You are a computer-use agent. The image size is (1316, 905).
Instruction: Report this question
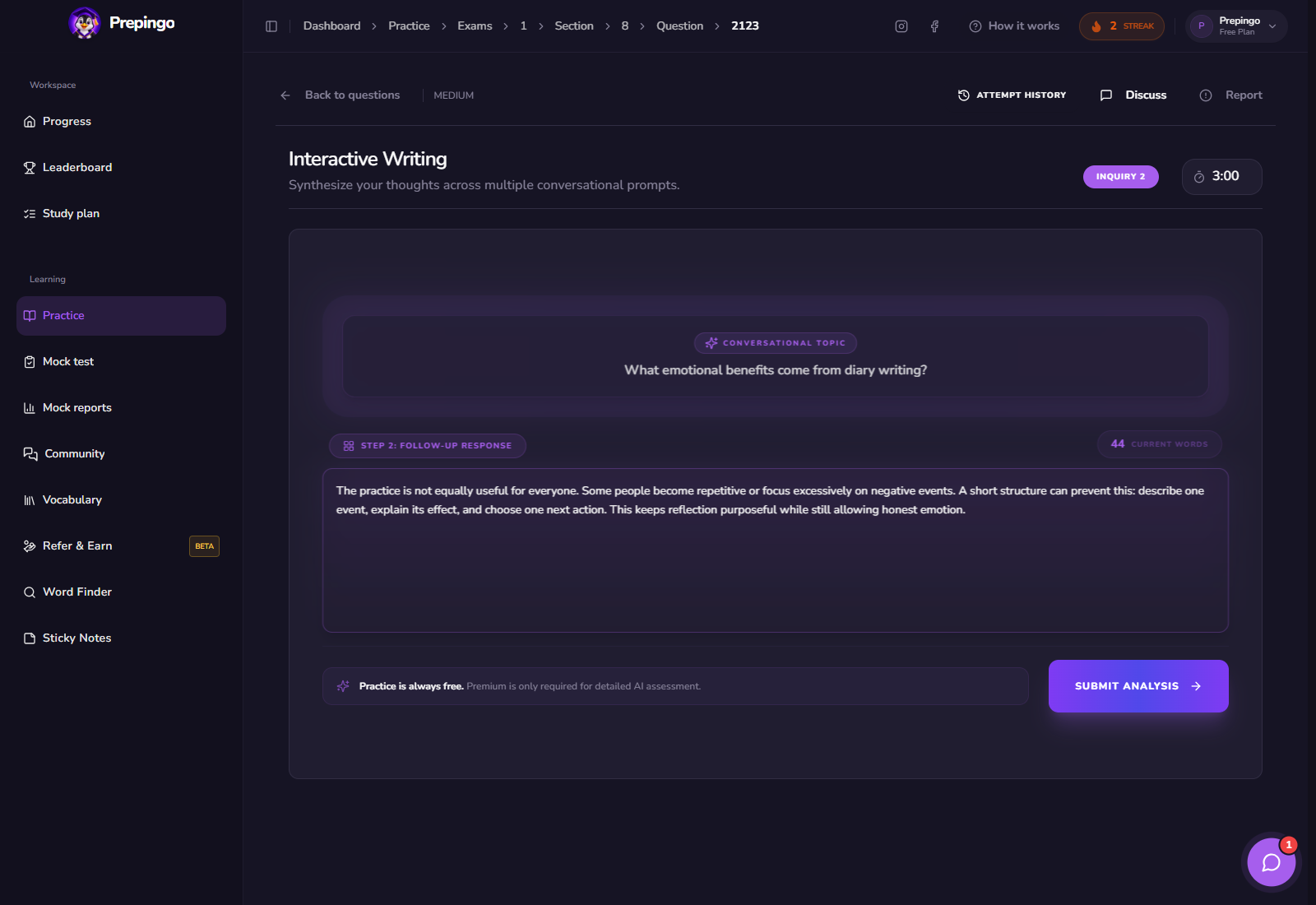[x=1230, y=95]
